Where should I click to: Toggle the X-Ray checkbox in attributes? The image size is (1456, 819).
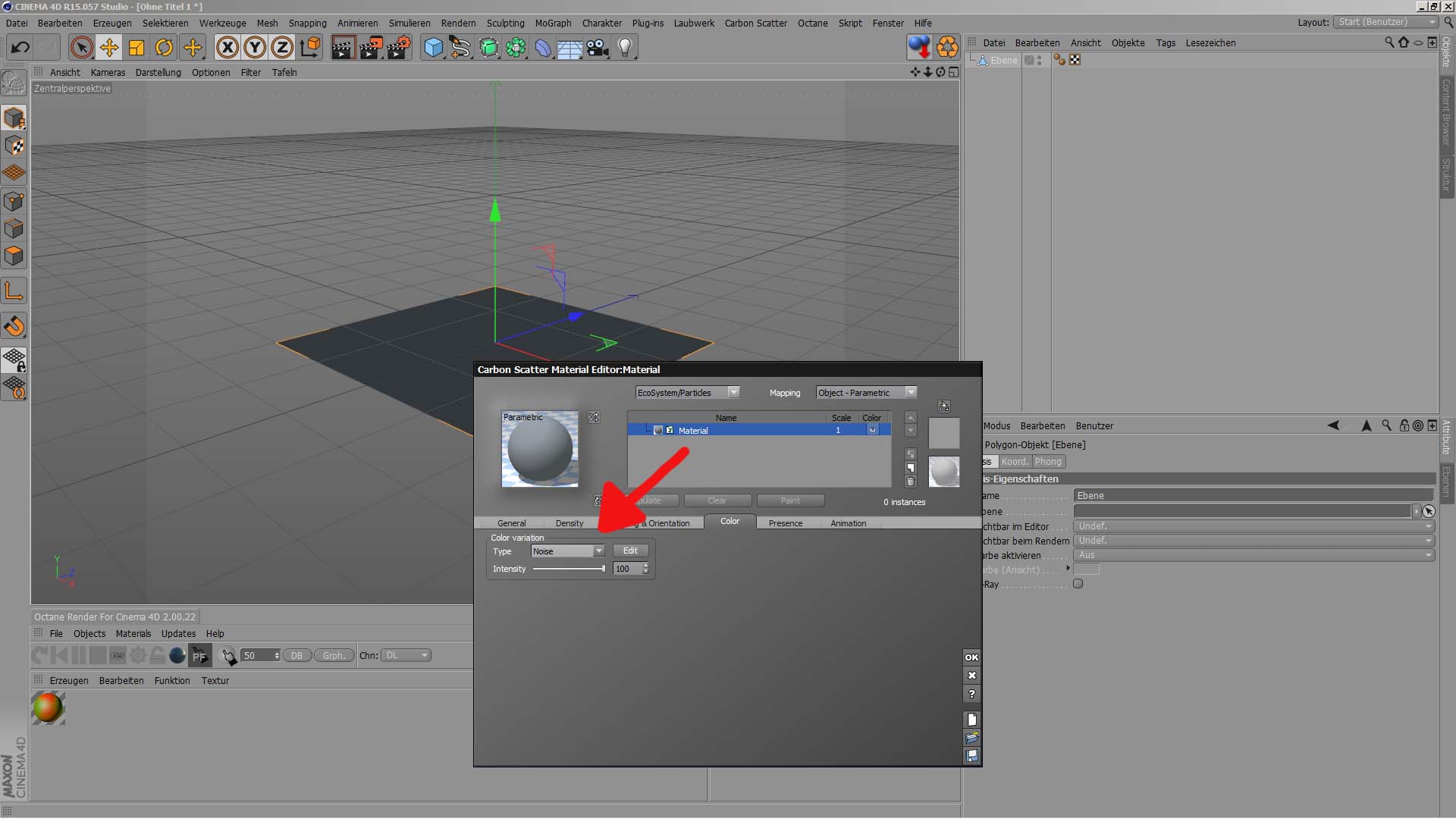coord(1078,584)
